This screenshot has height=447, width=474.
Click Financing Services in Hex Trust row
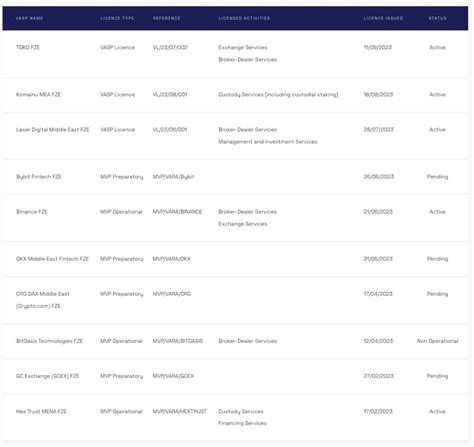pyautogui.click(x=242, y=423)
